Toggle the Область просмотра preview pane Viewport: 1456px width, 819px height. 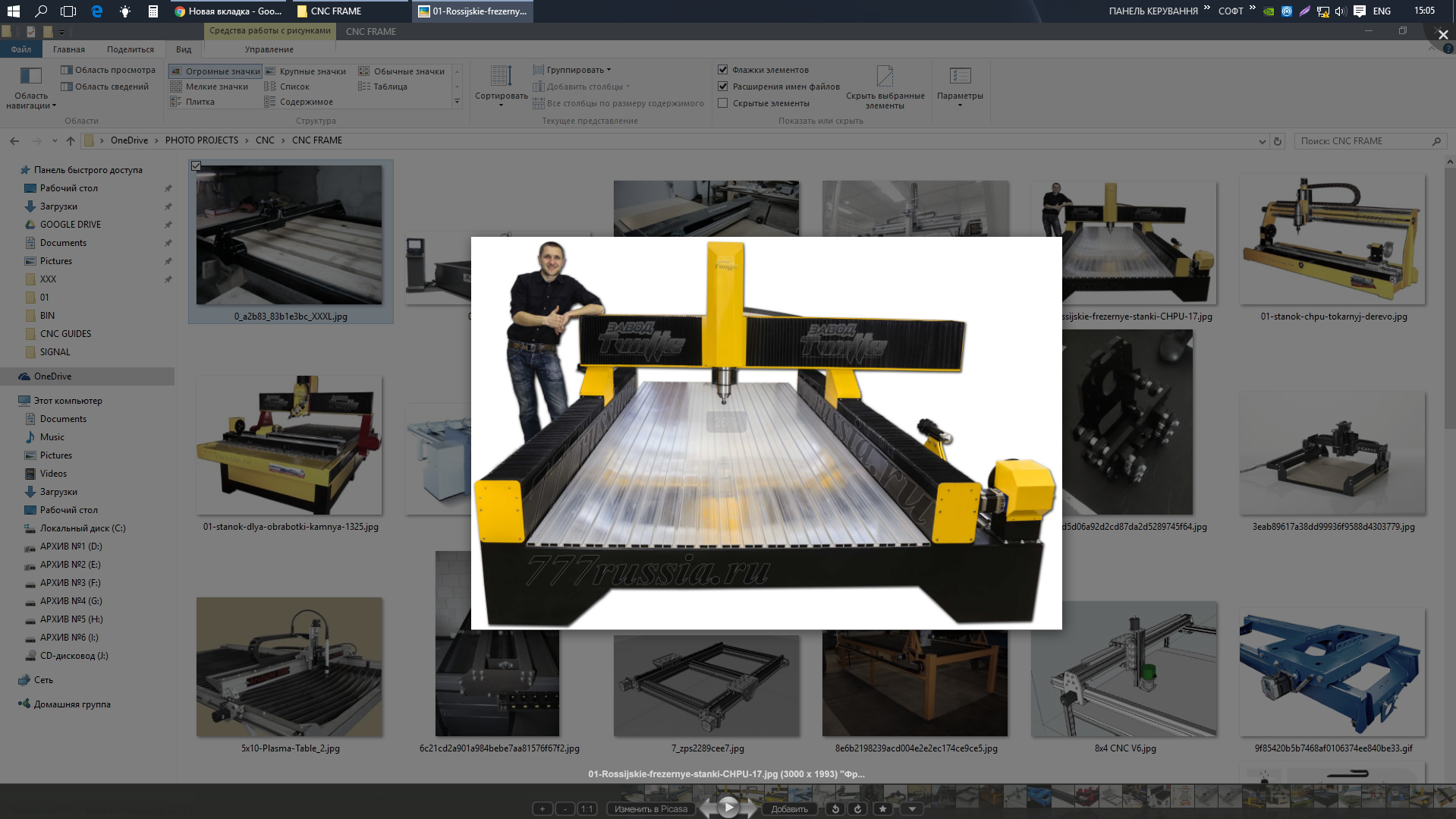[x=108, y=70]
